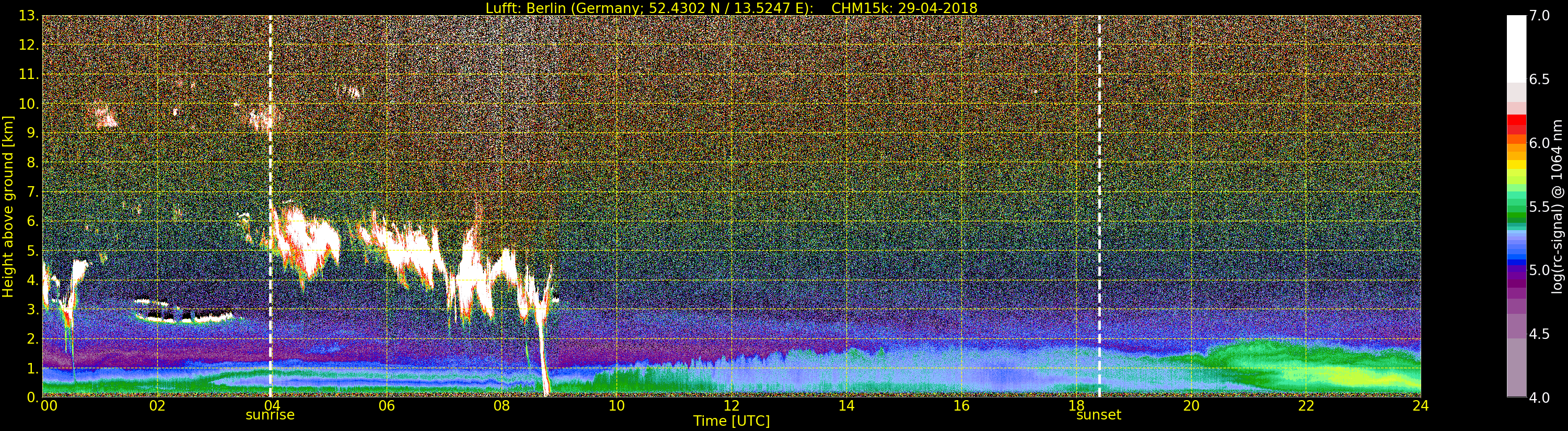This screenshot has height=431, width=1568.
Task: Click the '1.' height axis tick label
Action: [x=32, y=368]
